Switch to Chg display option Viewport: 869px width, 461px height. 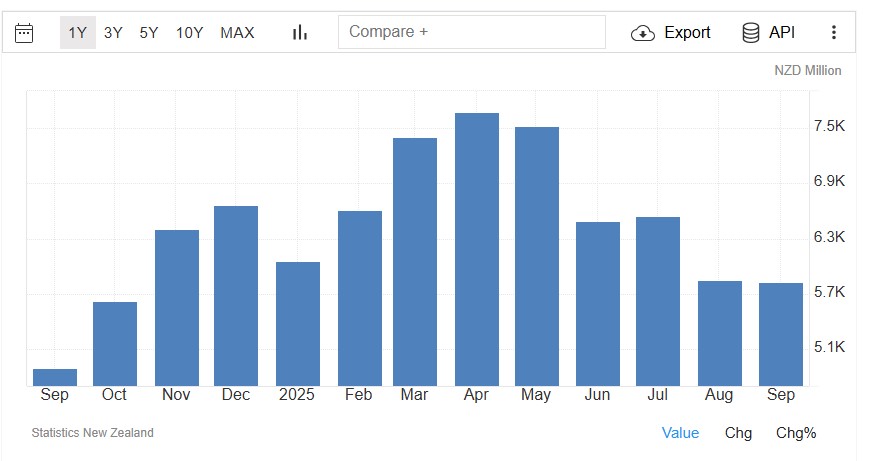pyautogui.click(x=738, y=433)
